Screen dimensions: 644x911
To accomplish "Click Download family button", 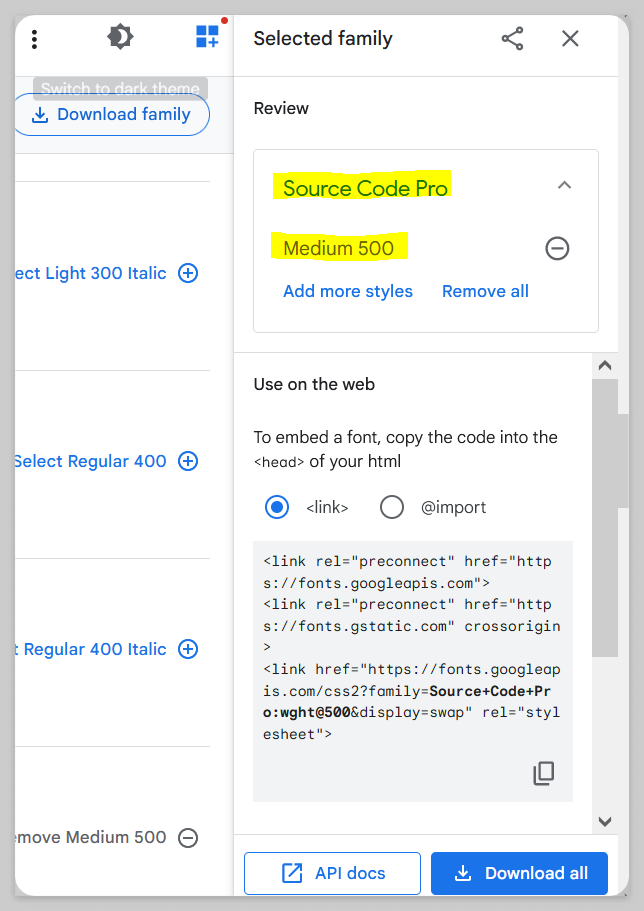I will click(111, 114).
